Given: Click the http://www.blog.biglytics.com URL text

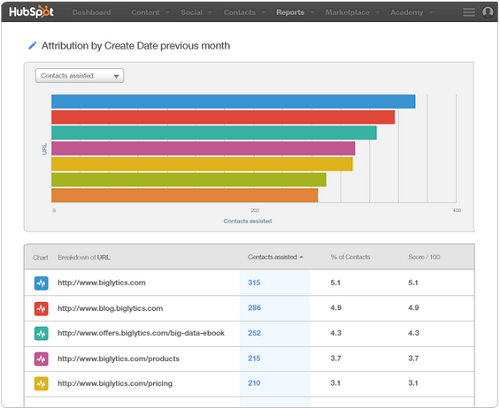Looking at the screenshot, I should coord(110,308).
